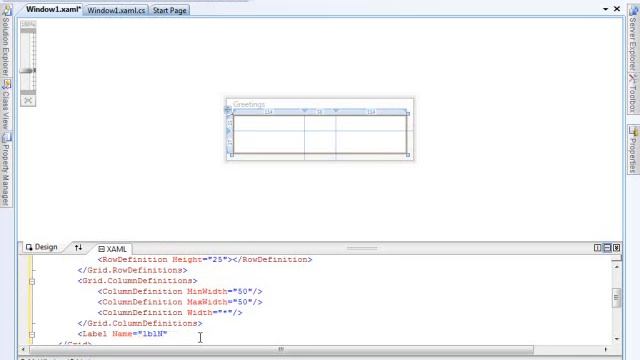Click the pane splitter grip handle
640x360 pixels.
pyautogui.click(x=362, y=248)
